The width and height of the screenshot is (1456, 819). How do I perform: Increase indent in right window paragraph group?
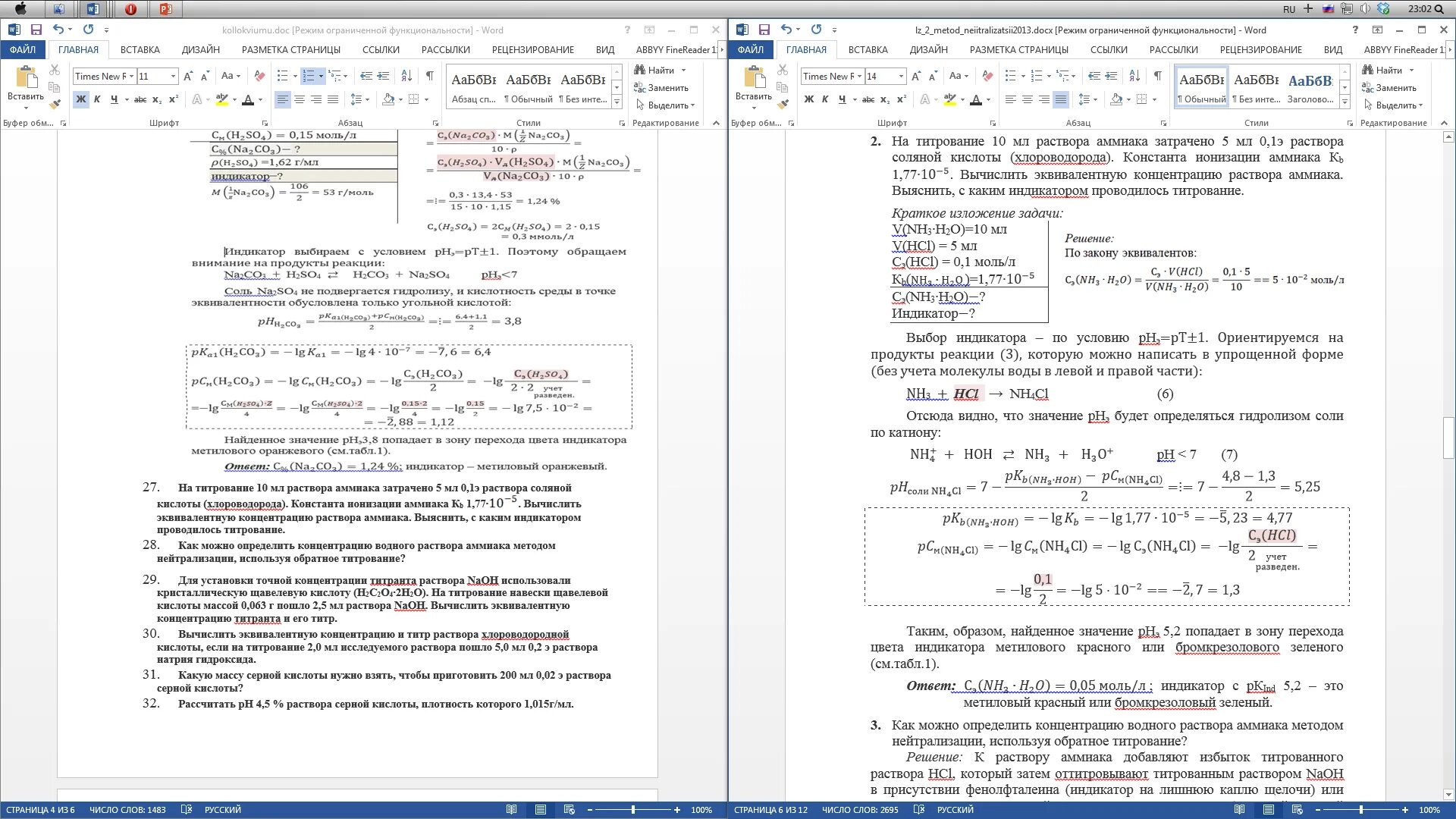(1111, 76)
